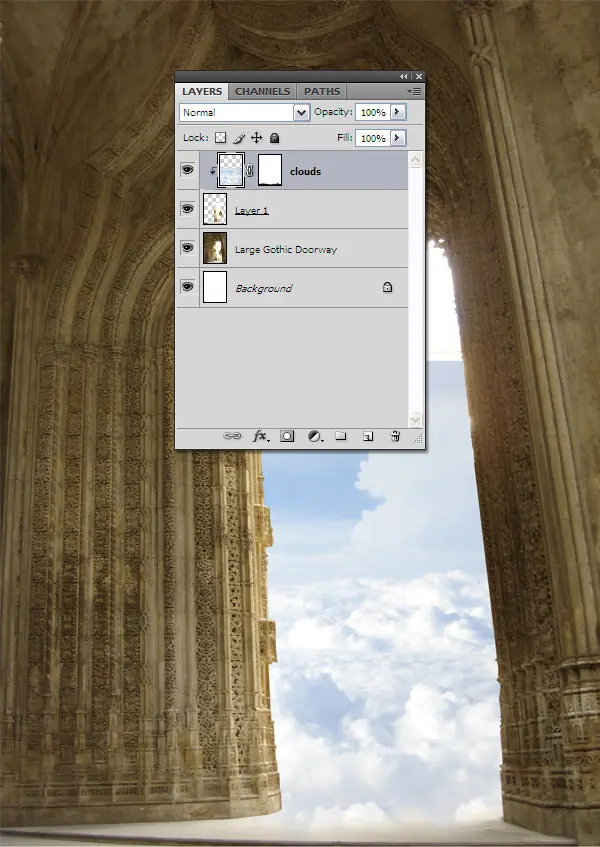Click the Lock all padlock icon

click(274, 138)
